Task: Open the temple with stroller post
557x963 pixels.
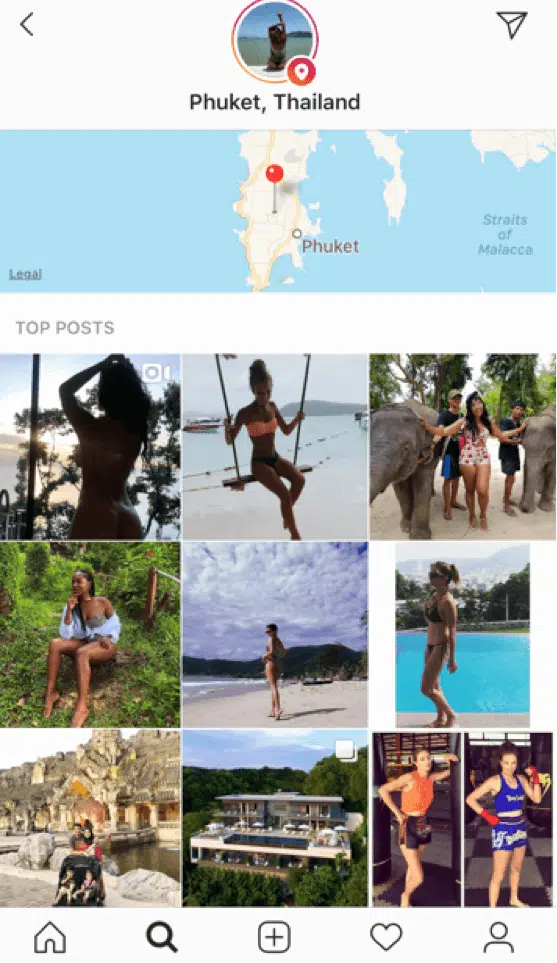Action: click(x=90, y=819)
